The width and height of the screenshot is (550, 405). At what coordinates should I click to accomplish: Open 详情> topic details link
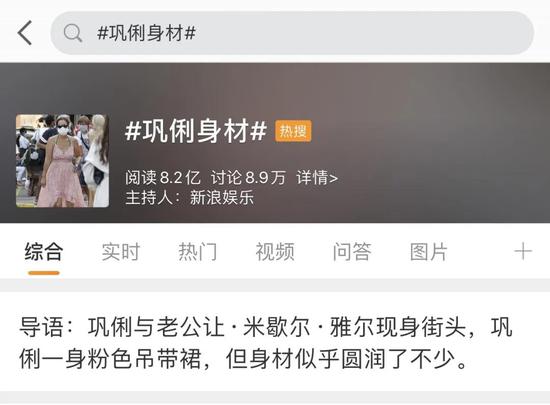(x=317, y=177)
